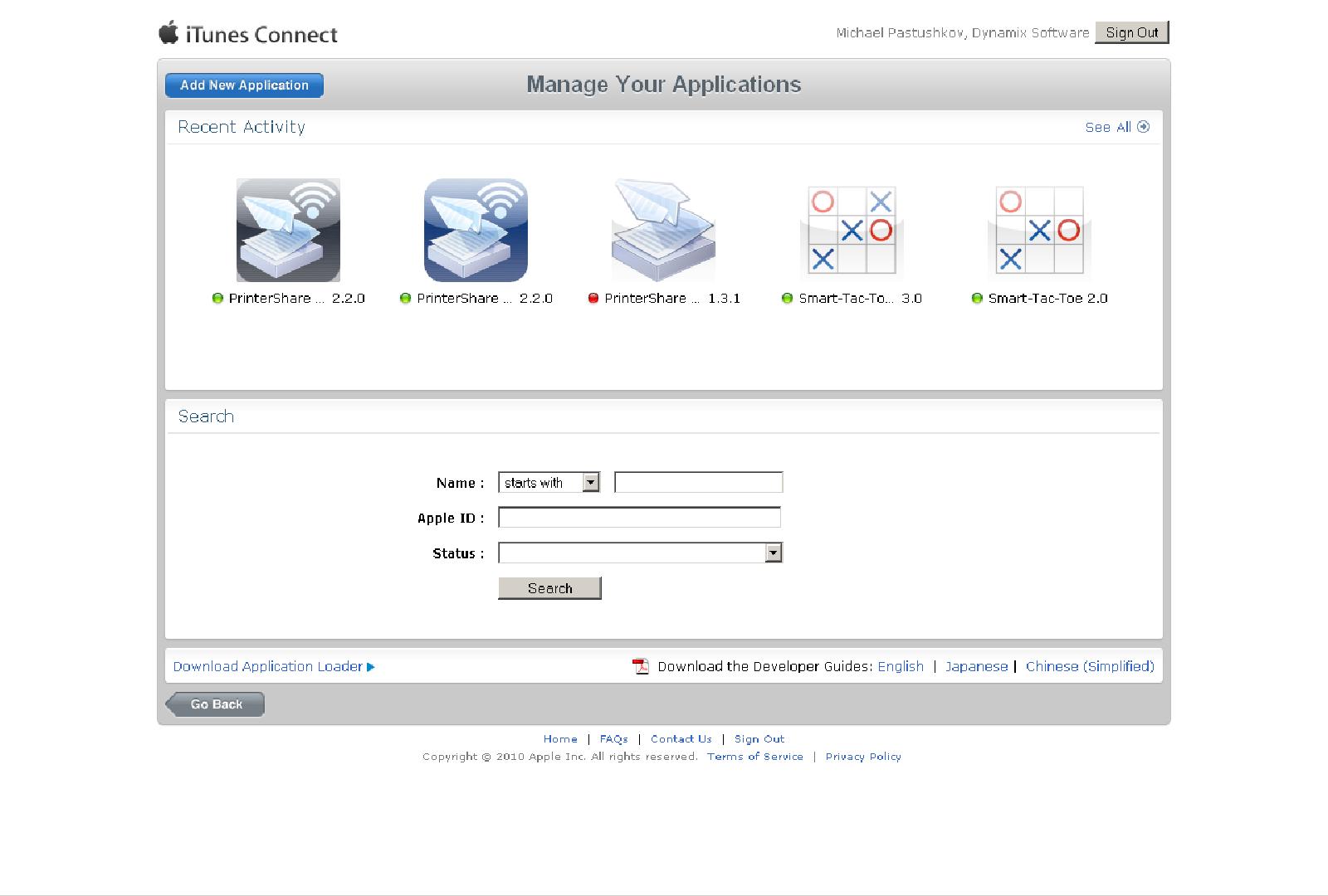Click the green status dot for Smart-Tac-Toe 2.0
The image size is (1328, 896).
click(977, 299)
